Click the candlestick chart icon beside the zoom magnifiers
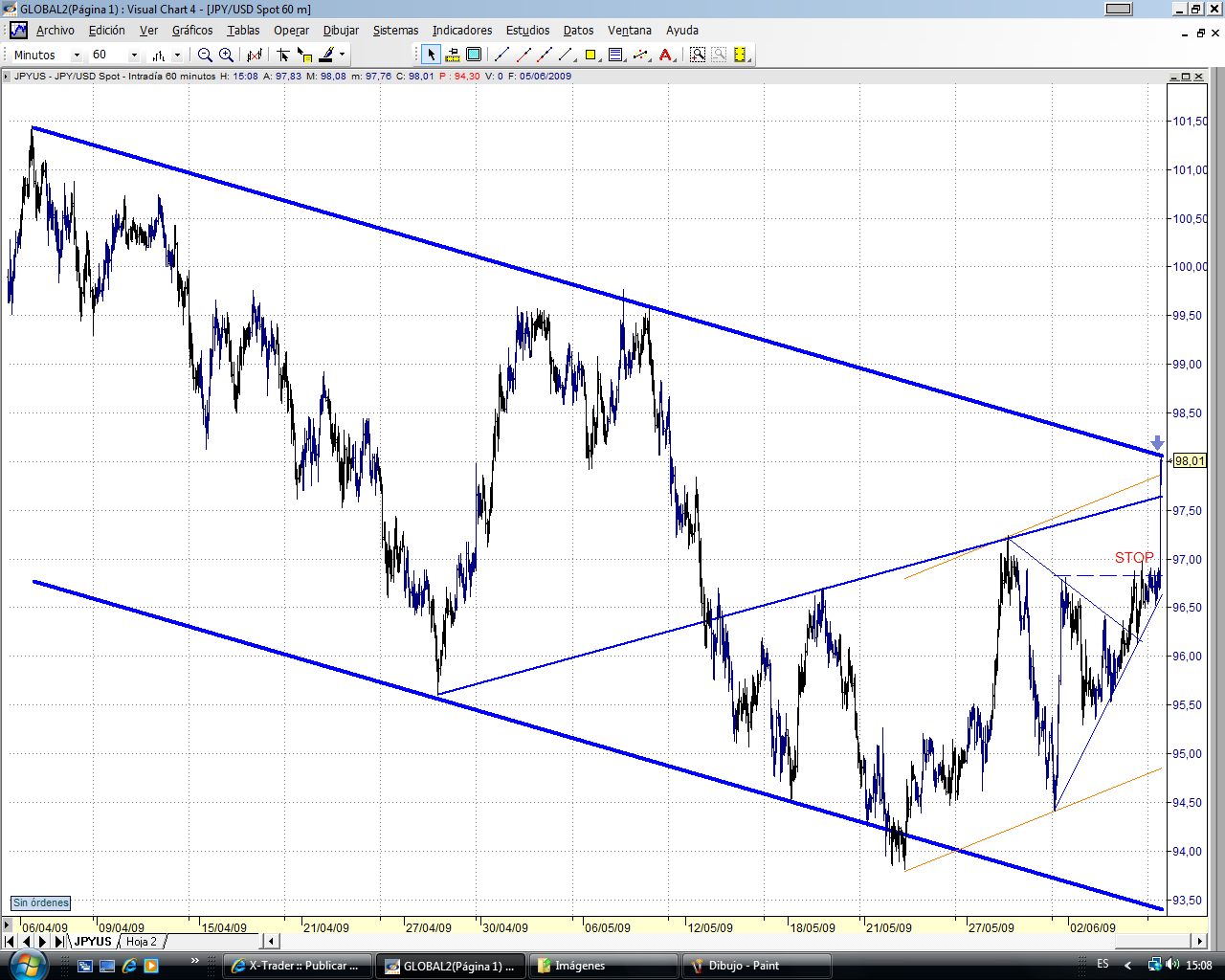 click(x=255, y=56)
